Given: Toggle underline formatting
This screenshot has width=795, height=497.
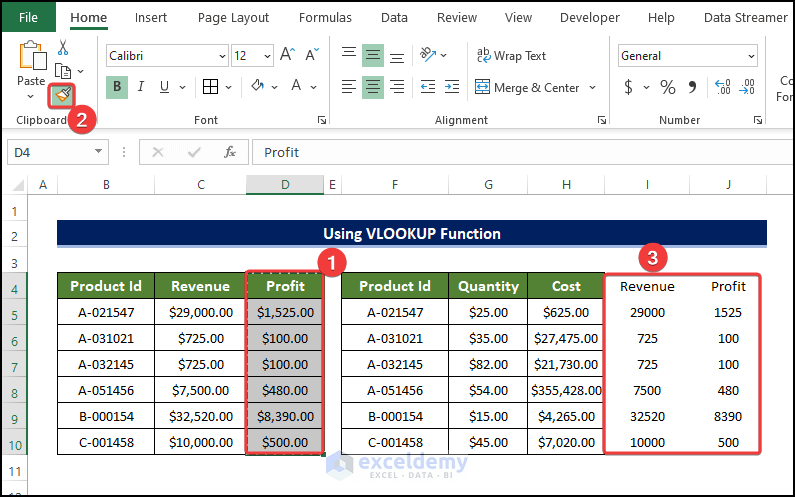Looking at the screenshot, I should tap(164, 87).
